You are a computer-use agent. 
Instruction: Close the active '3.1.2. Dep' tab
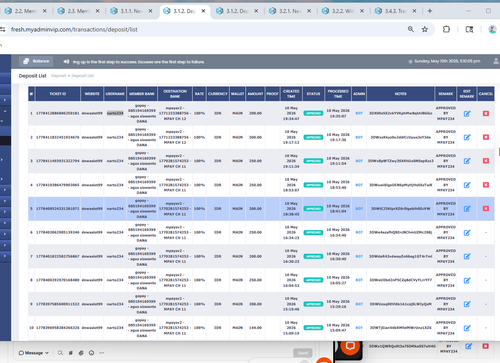(x=203, y=11)
